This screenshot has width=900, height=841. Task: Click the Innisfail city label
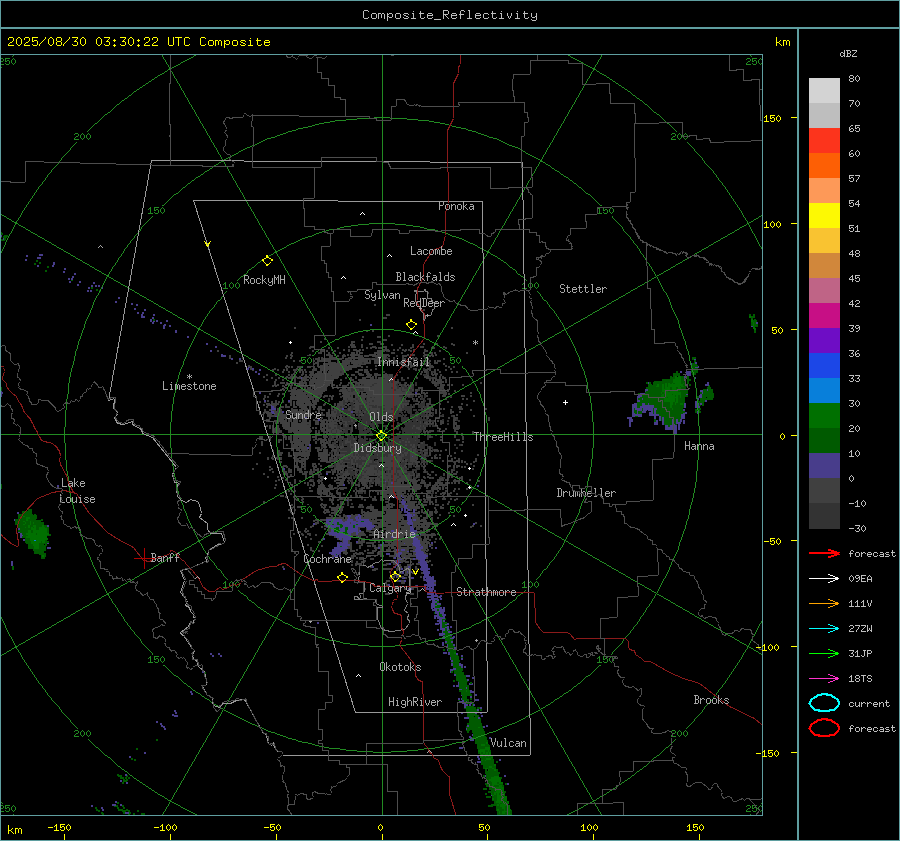click(404, 362)
